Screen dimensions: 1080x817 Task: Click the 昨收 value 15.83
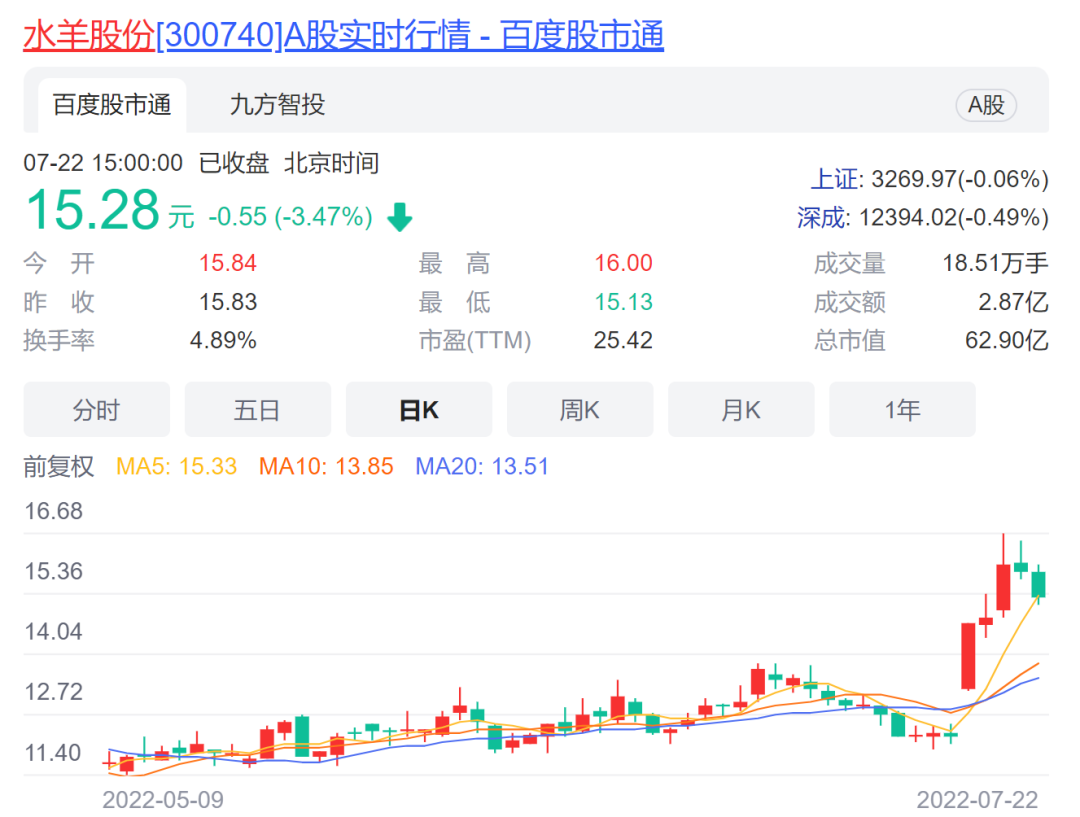click(x=228, y=302)
